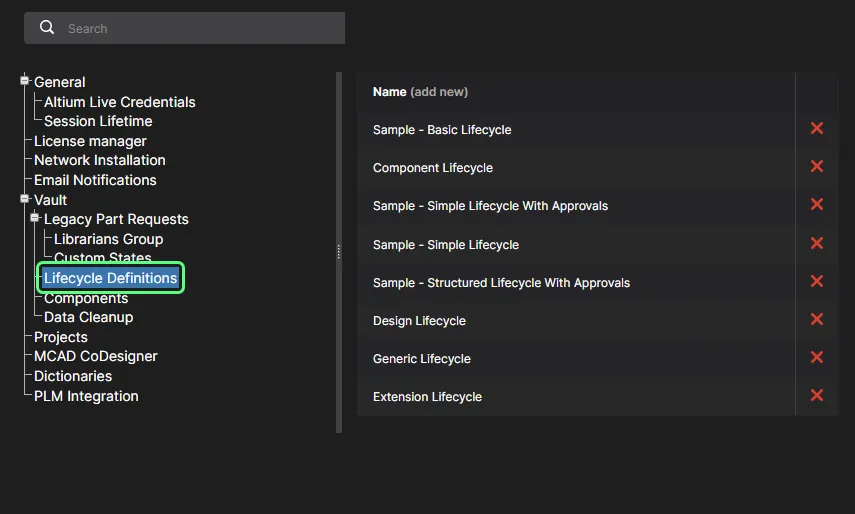Delete the Sample - Basic Lifecycle entry
855x514 pixels.
(x=817, y=129)
